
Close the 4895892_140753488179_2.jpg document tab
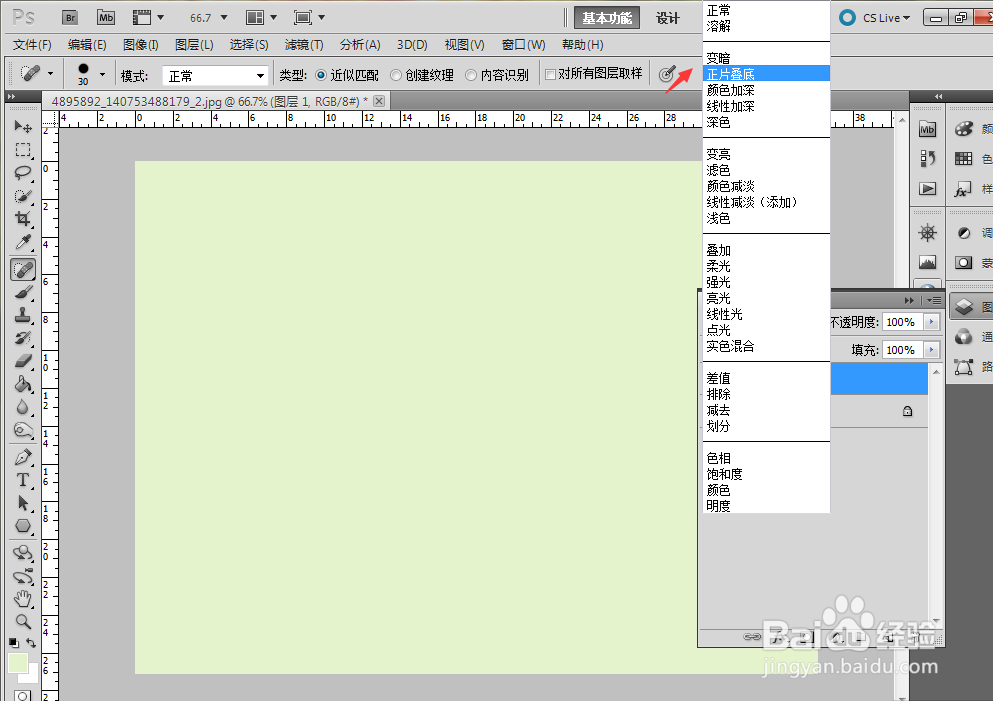click(x=379, y=101)
